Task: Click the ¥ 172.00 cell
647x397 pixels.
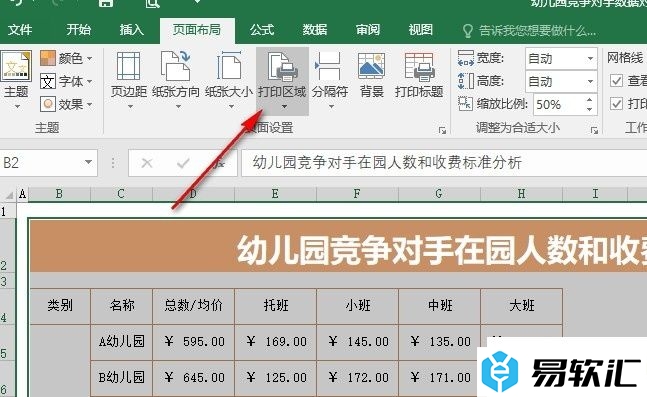Action: pyautogui.click(x=357, y=378)
